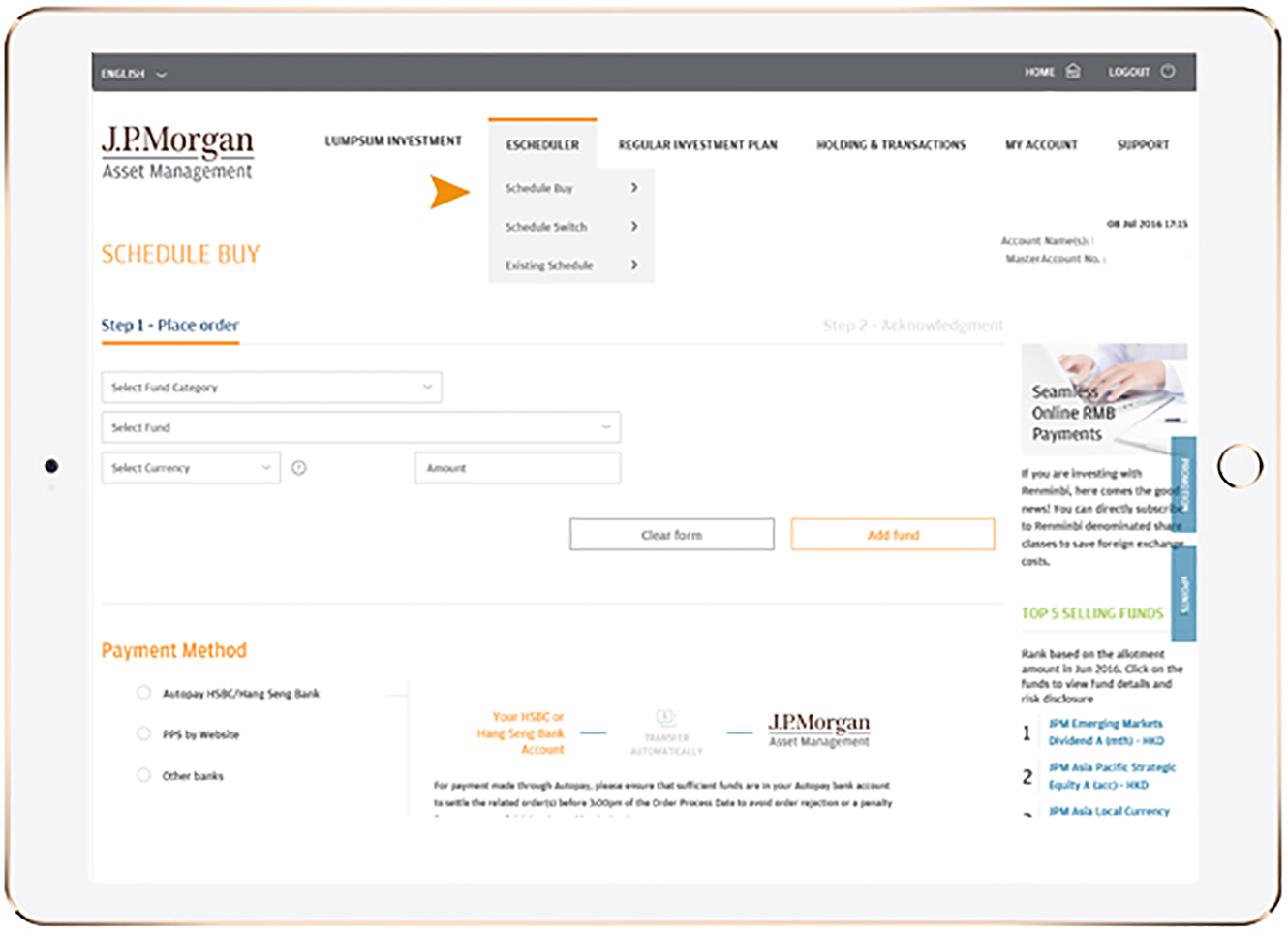Click the Amount input field

pos(517,468)
